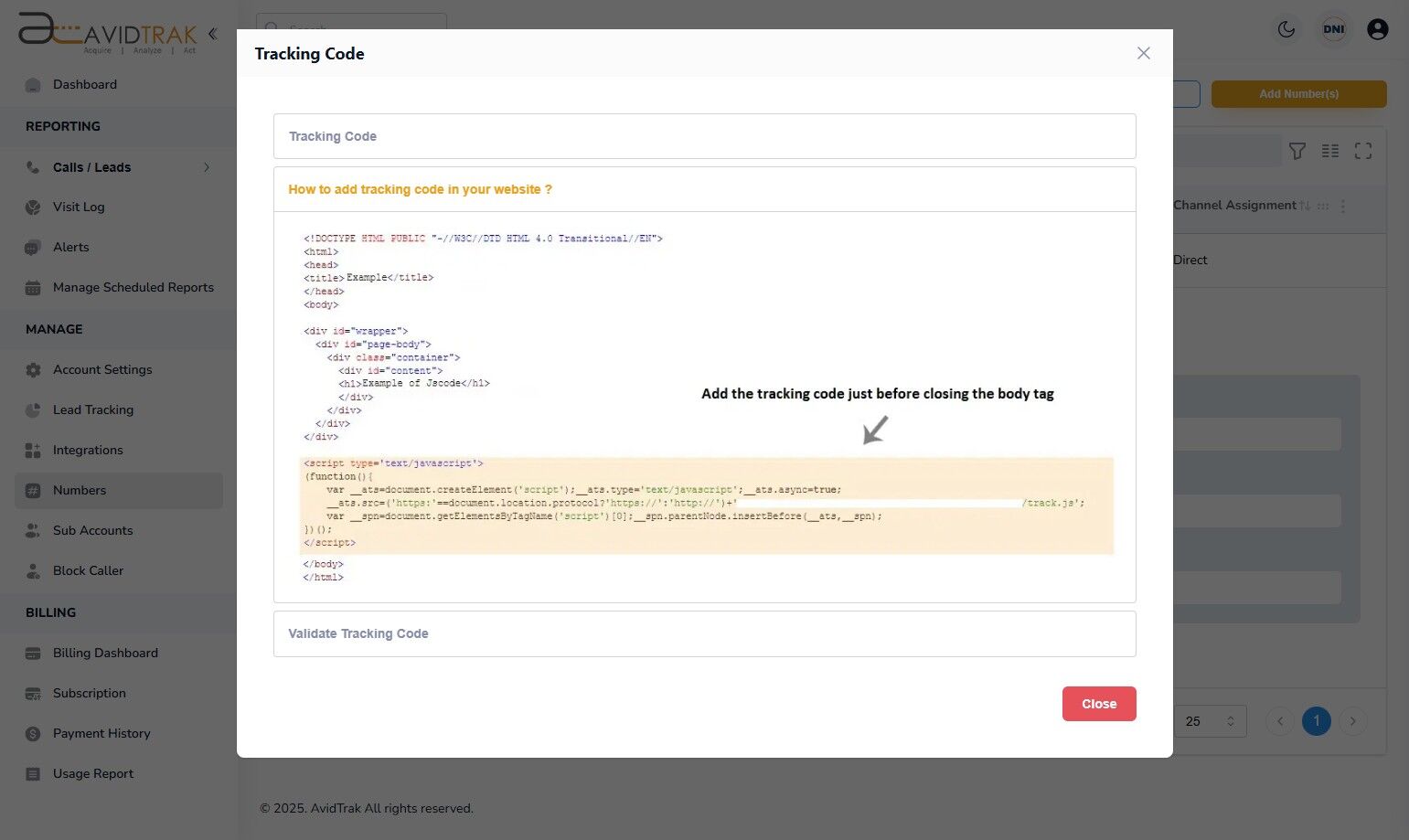The height and width of the screenshot is (840, 1409).
Task: Click the Subscription icon
Action: pos(33,694)
